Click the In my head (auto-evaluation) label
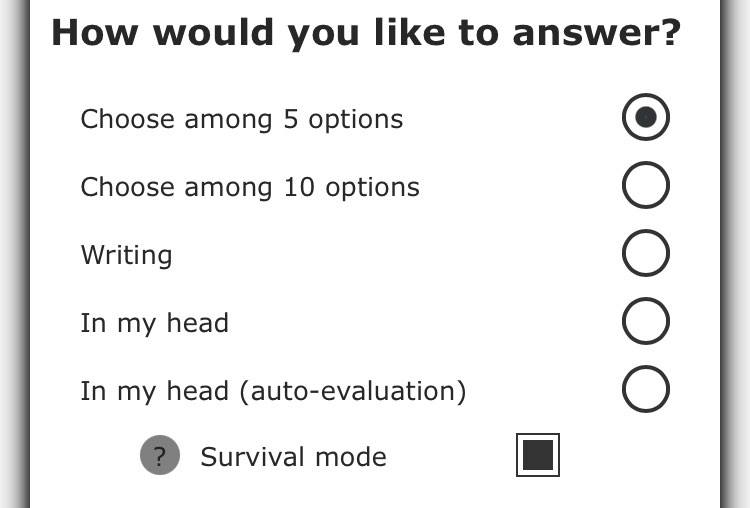The height and width of the screenshot is (508, 750). click(x=273, y=391)
